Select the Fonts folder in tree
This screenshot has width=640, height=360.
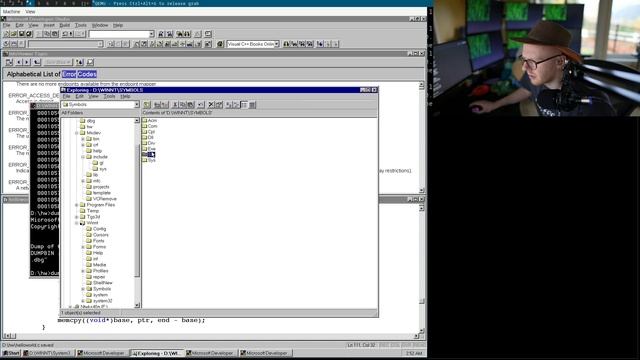tap(96, 241)
